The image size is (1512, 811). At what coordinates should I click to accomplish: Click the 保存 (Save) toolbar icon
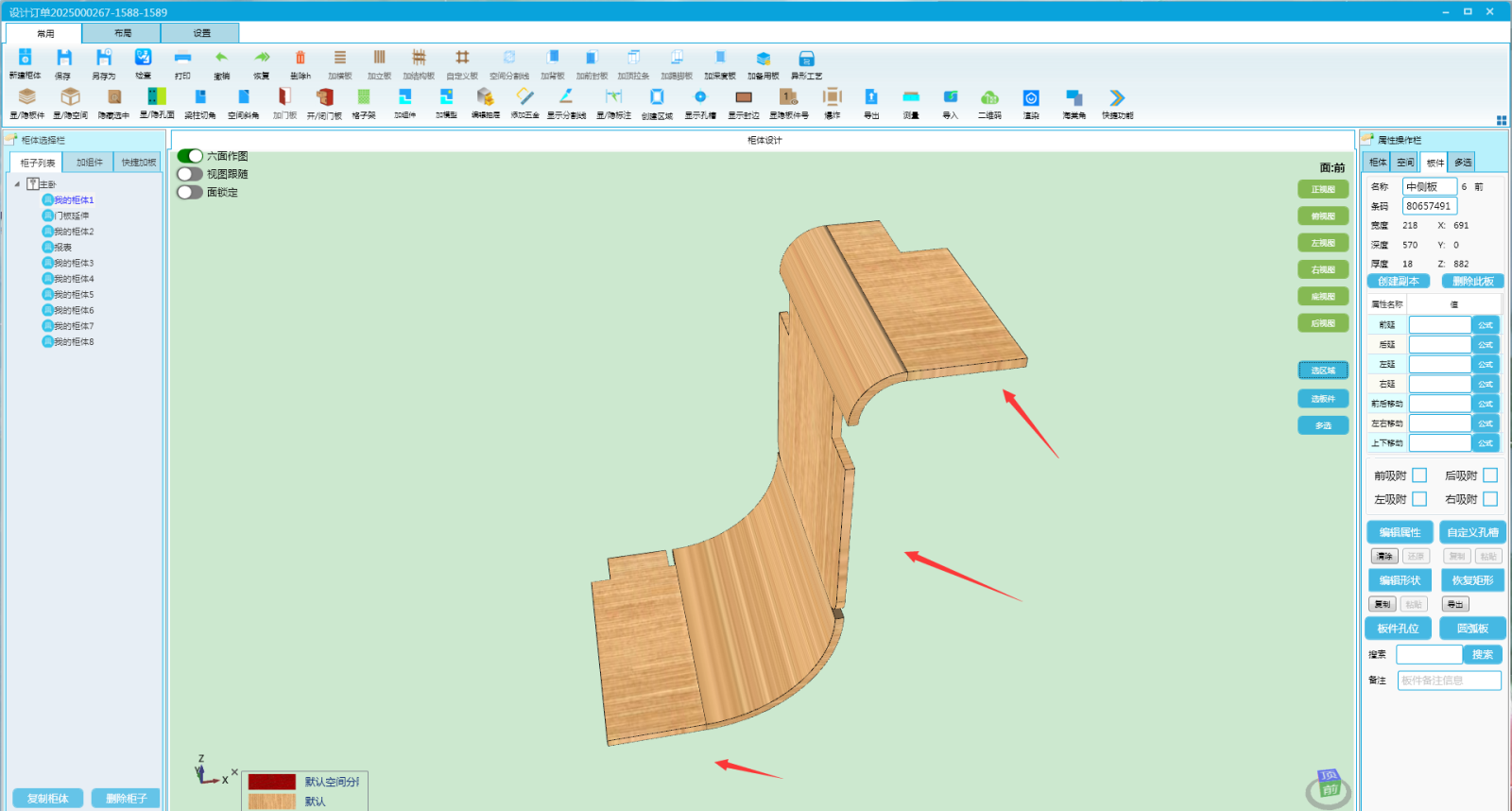(x=63, y=59)
